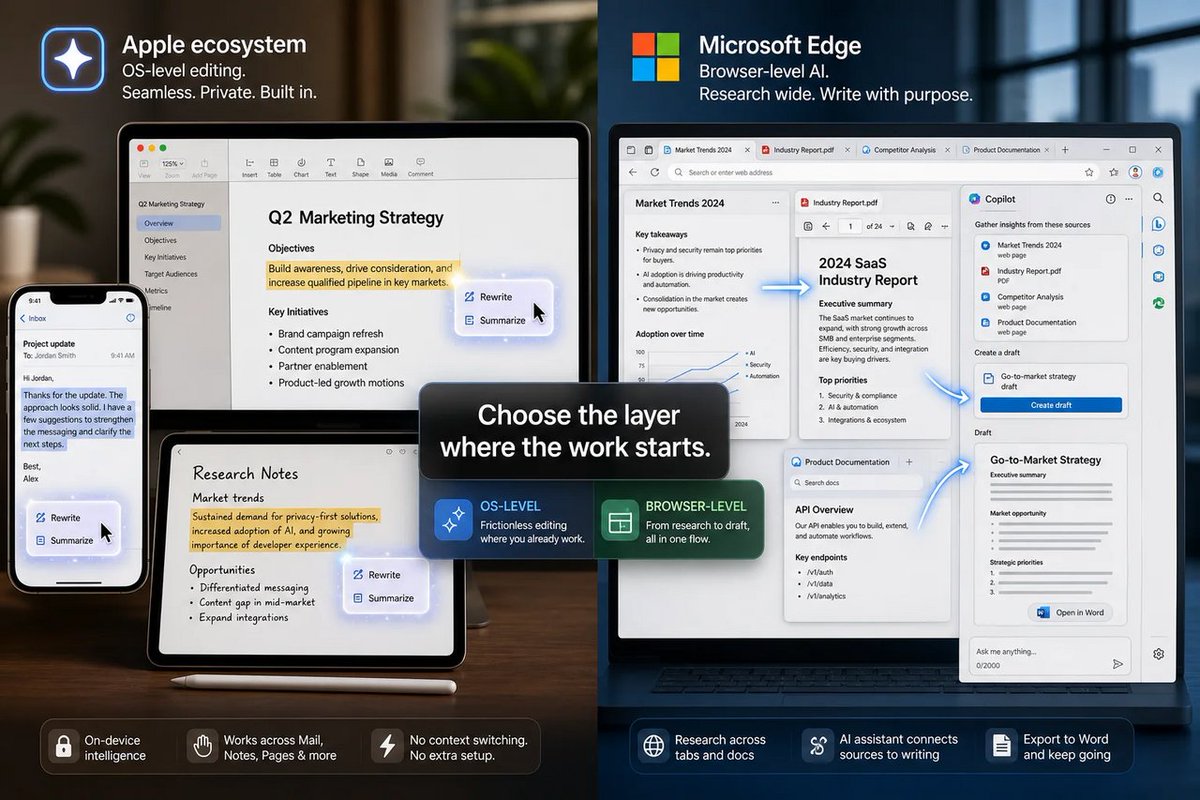1200x800 pixels.
Task: Choose Summarize in the iPad Research Notes popup
Action: click(384, 598)
